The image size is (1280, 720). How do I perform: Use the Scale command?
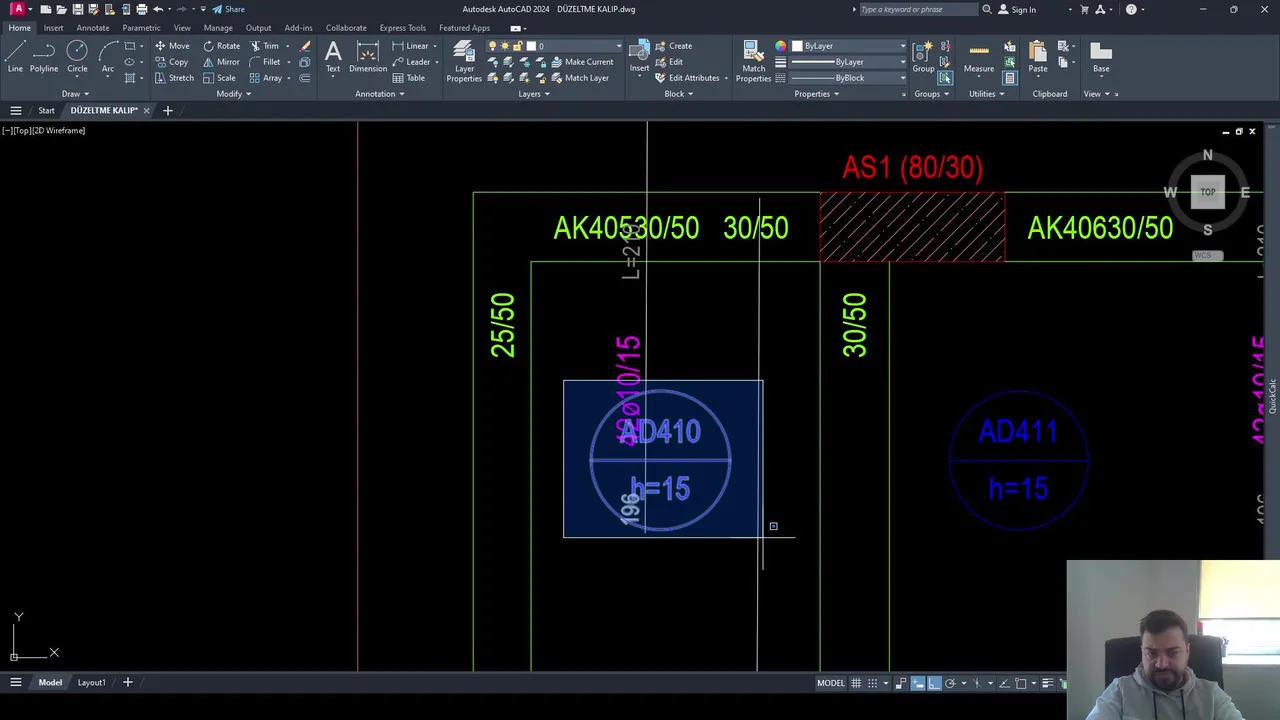219,78
